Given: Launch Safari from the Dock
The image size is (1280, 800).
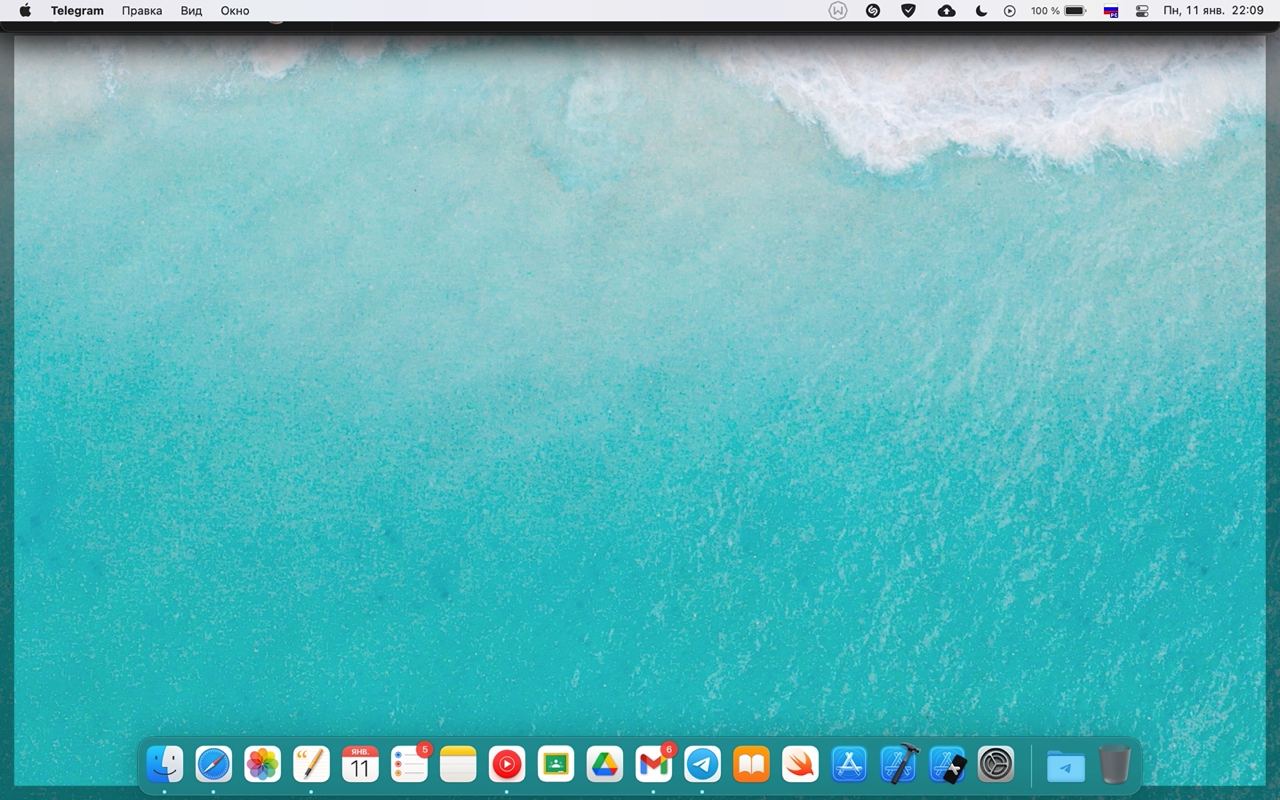Looking at the screenshot, I should [214, 765].
